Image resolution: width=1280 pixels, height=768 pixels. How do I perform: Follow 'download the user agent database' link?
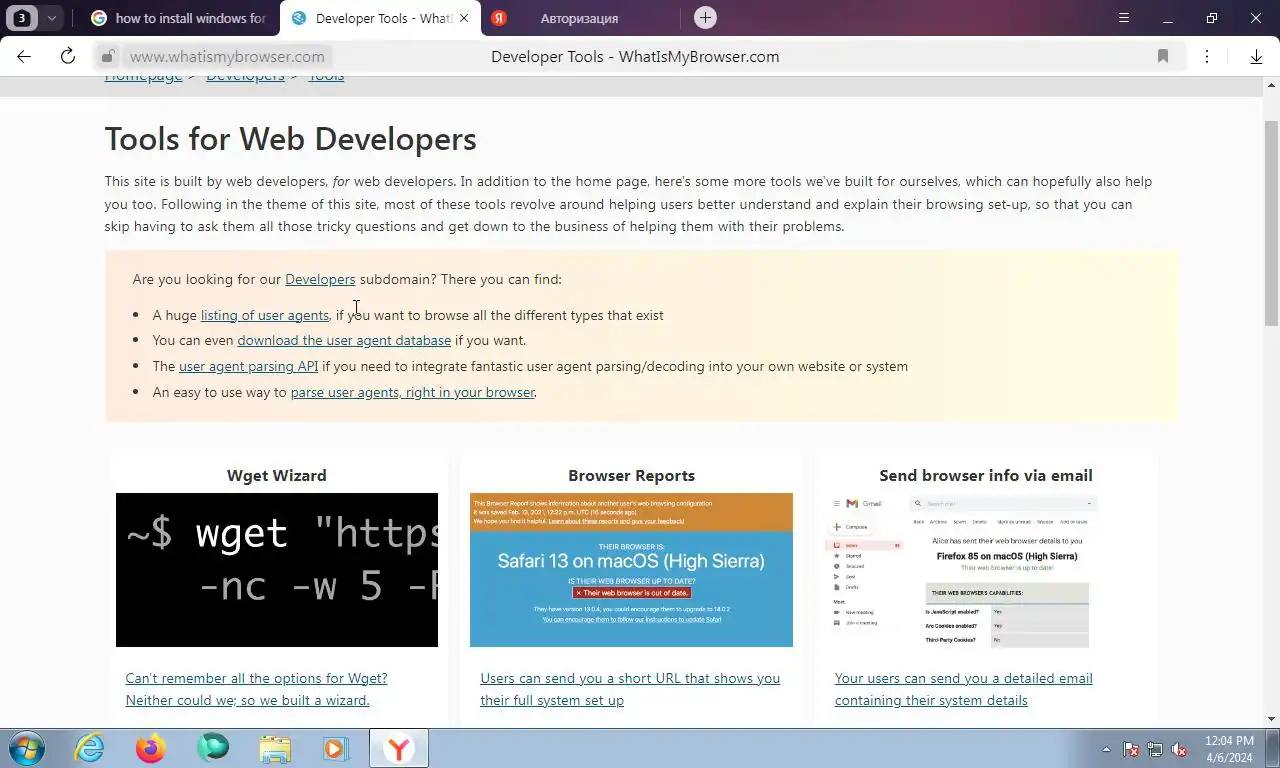(344, 340)
